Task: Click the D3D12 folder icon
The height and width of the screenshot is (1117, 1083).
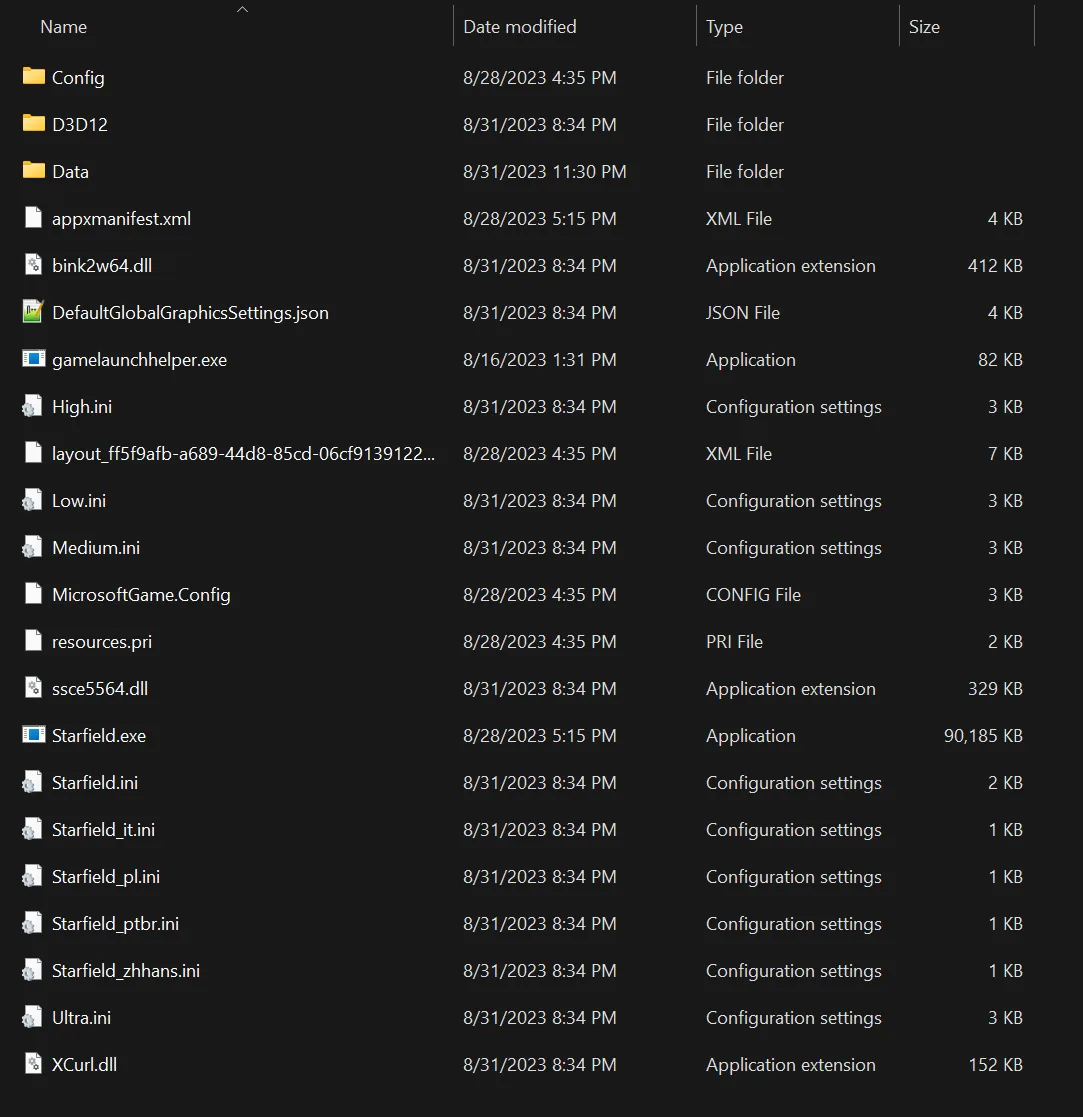Action: (33, 123)
